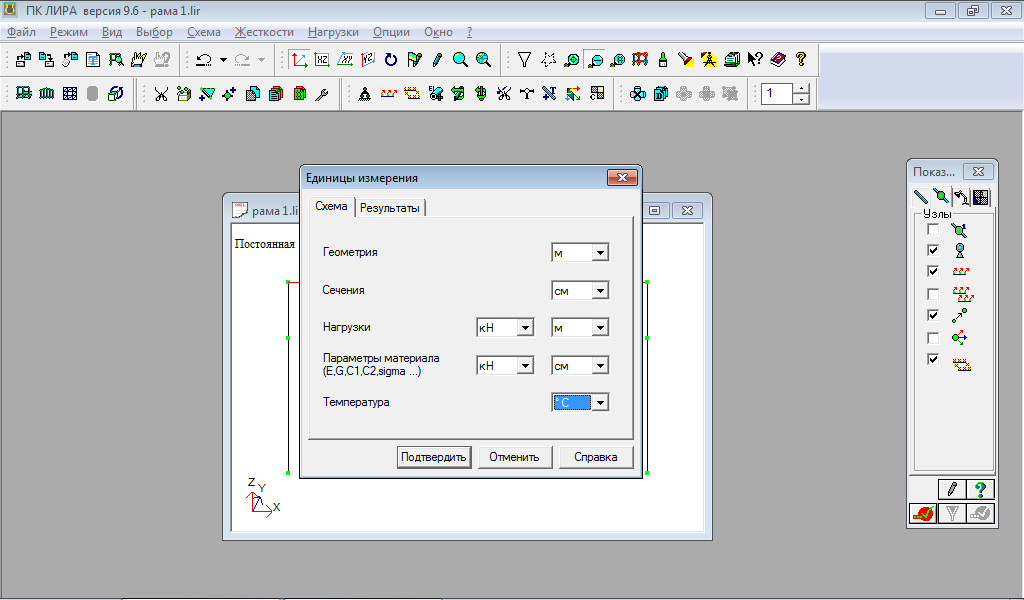
Task: Click the polygon selection star icon
Action: point(548,60)
